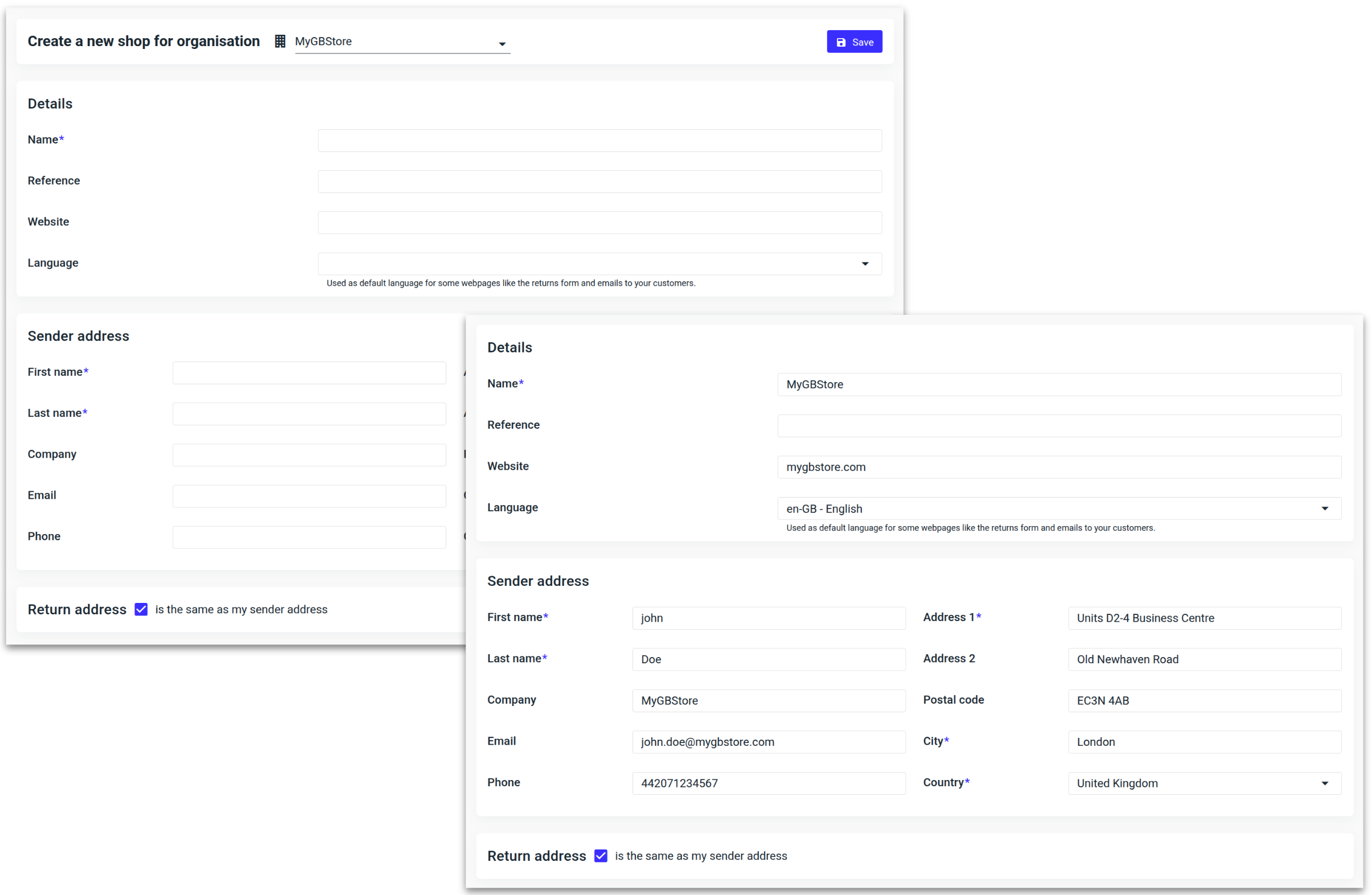This screenshot has height=895, width=1372.
Task: Click the Last name field containing Doe
Action: click(768, 659)
